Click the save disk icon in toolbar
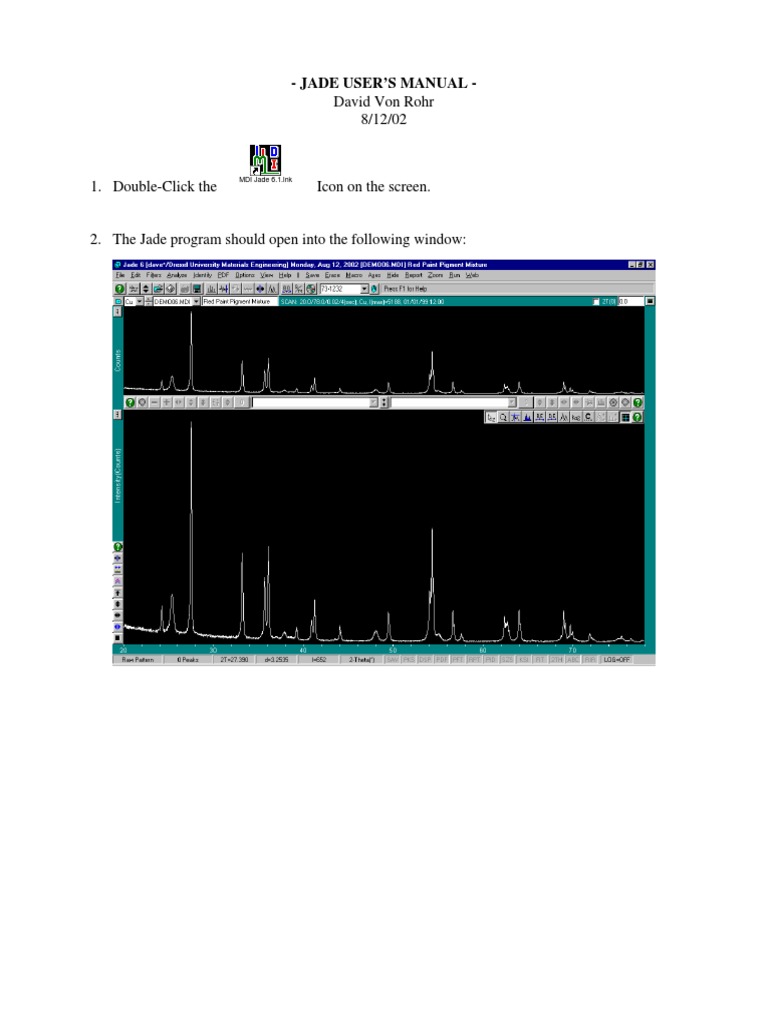Image resolution: width=768 pixels, height=1024 pixels. (197, 289)
